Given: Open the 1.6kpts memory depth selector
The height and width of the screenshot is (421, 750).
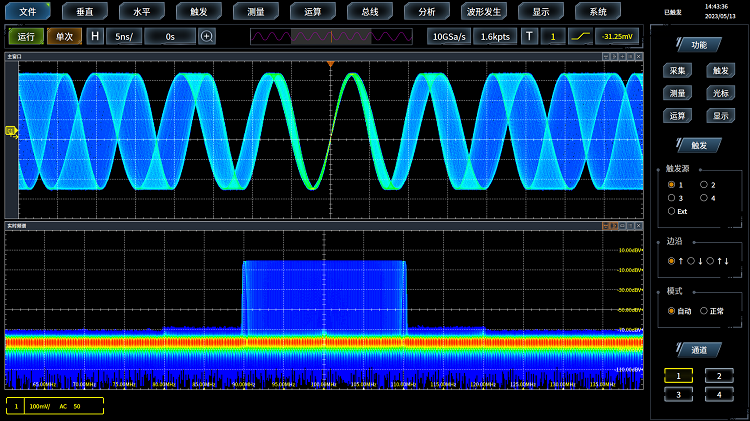Looking at the screenshot, I should (x=495, y=36).
